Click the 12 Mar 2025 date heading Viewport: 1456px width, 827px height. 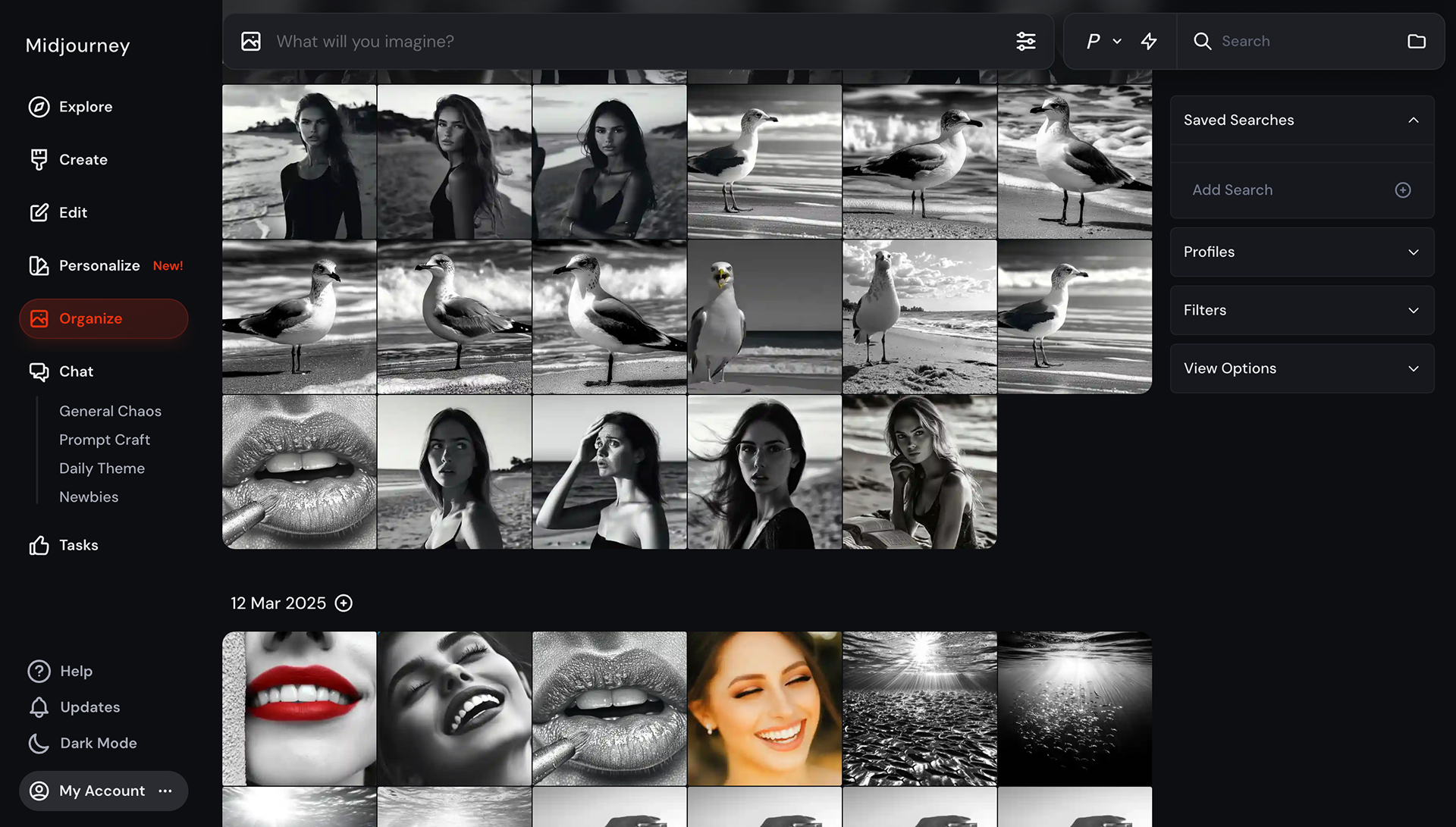278,603
